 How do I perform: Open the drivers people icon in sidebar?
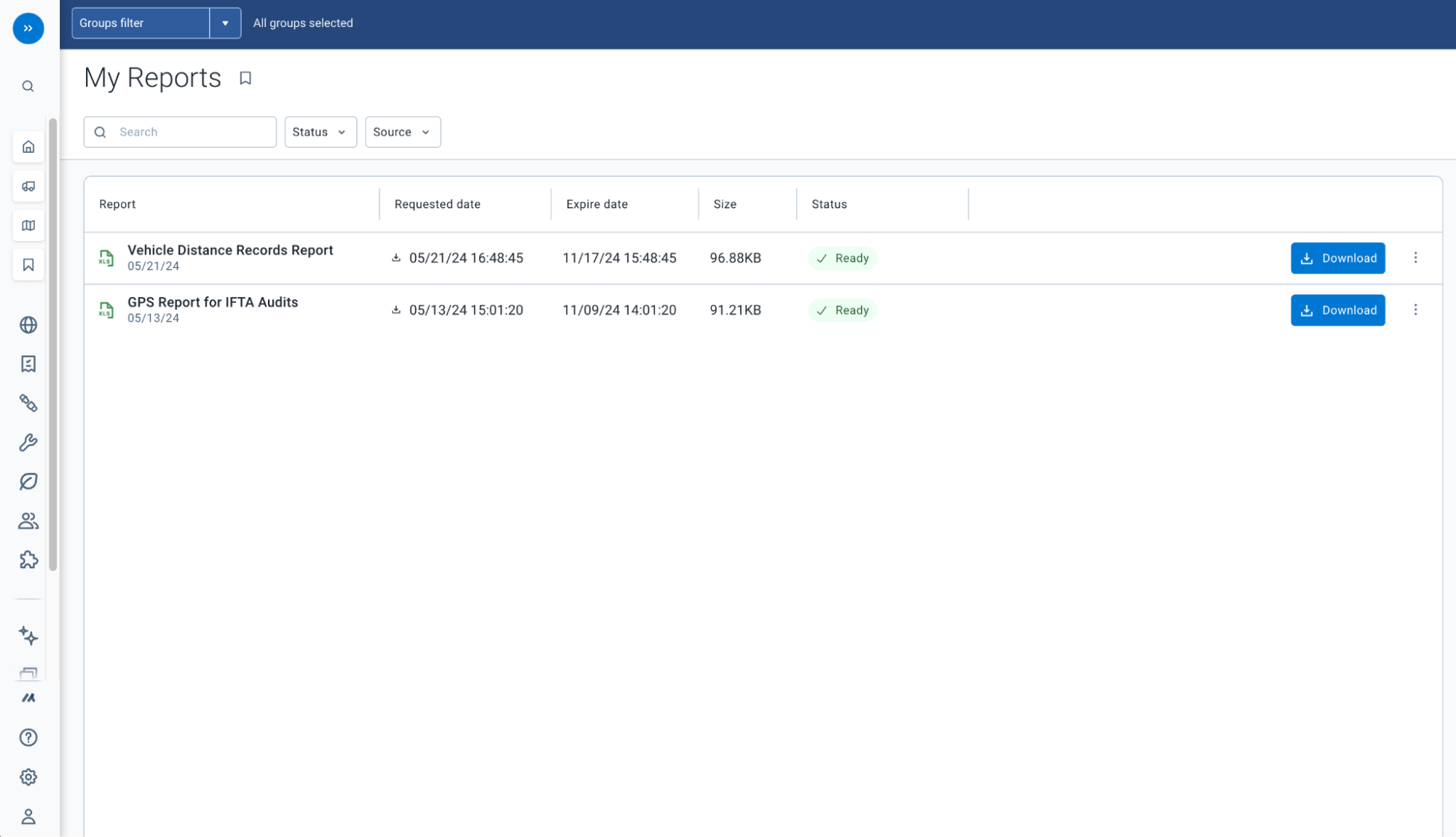[x=28, y=520]
